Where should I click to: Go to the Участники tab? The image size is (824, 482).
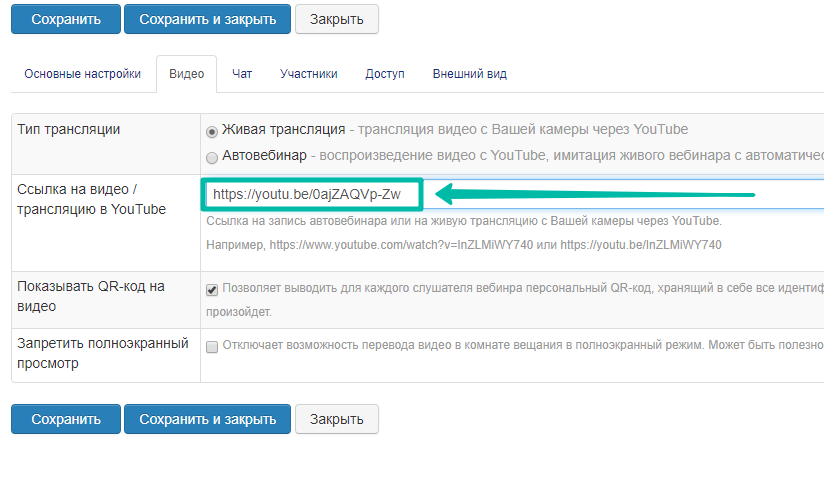(x=308, y=74)
